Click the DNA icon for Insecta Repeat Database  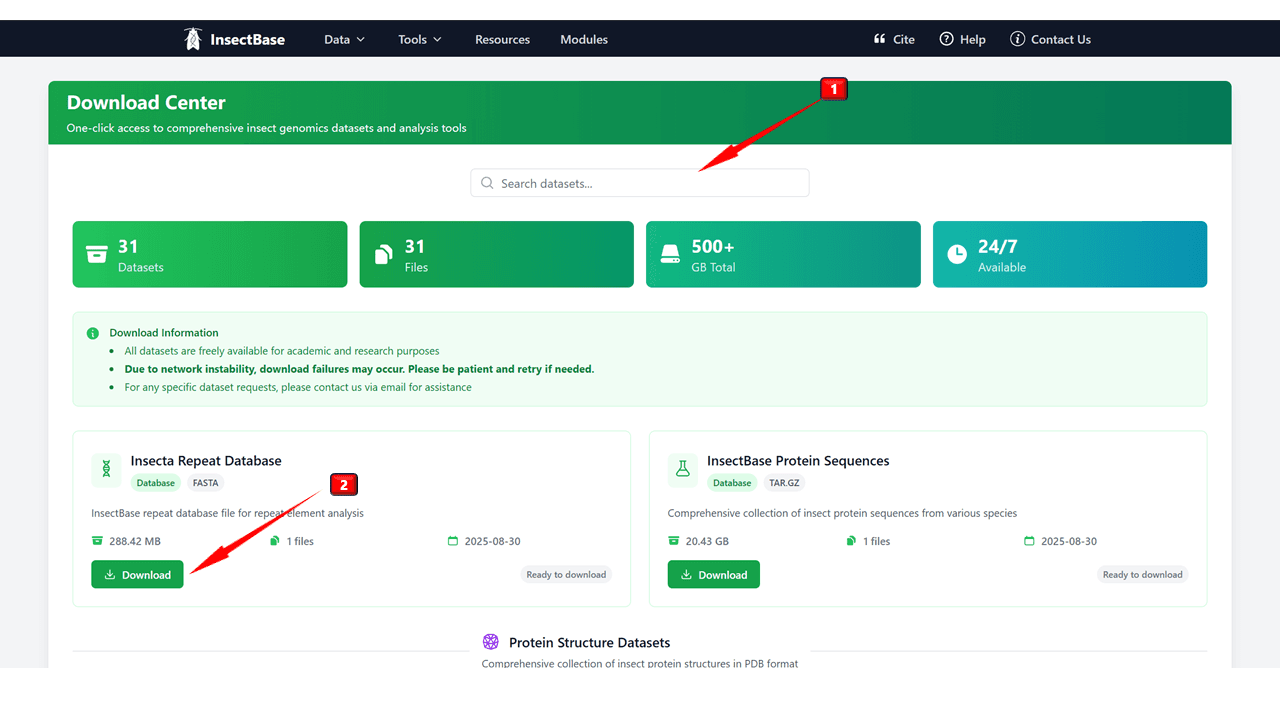click(x=106, y=469)
